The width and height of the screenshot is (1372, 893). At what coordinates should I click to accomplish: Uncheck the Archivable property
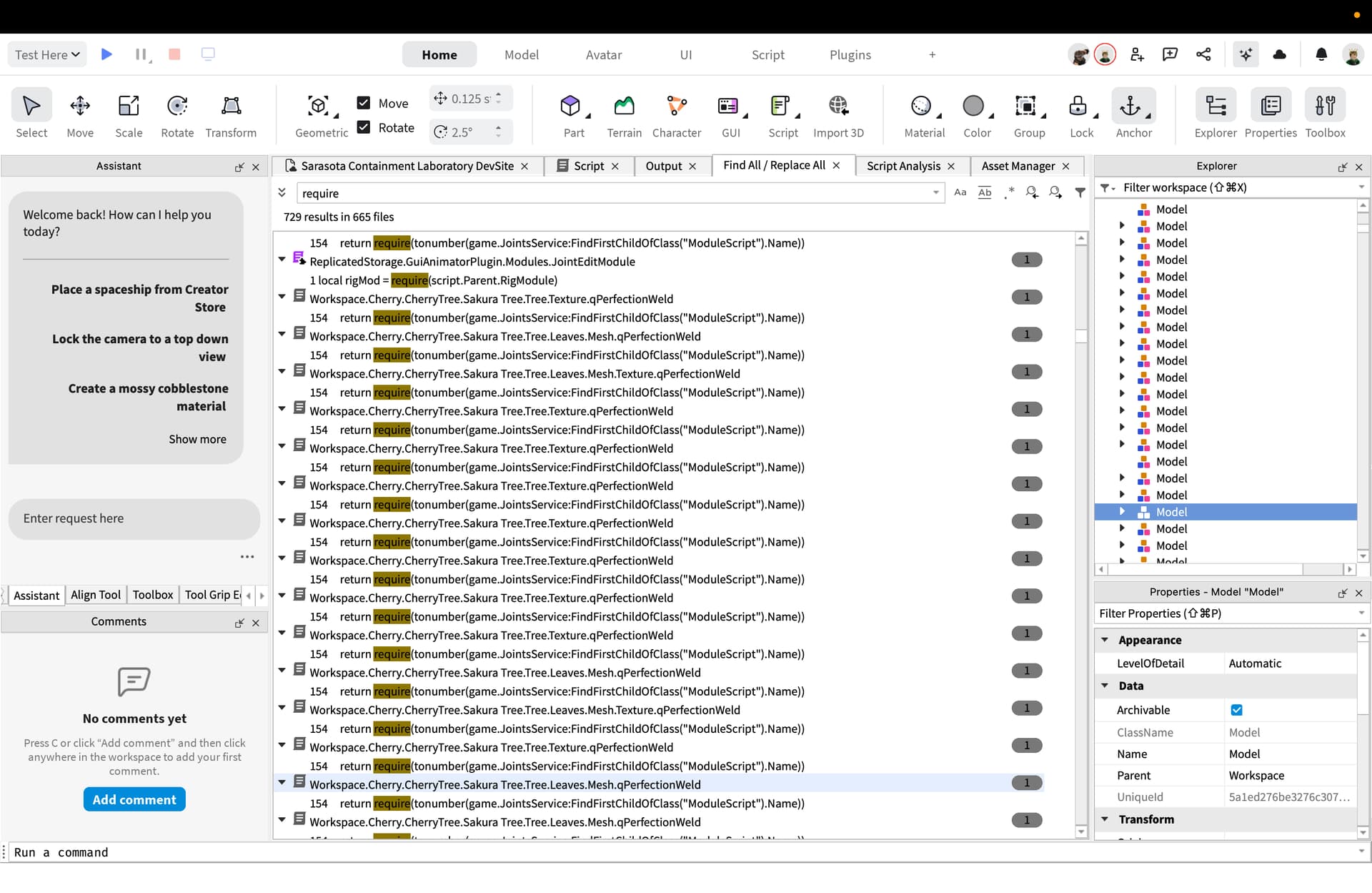pos(1237,710)
